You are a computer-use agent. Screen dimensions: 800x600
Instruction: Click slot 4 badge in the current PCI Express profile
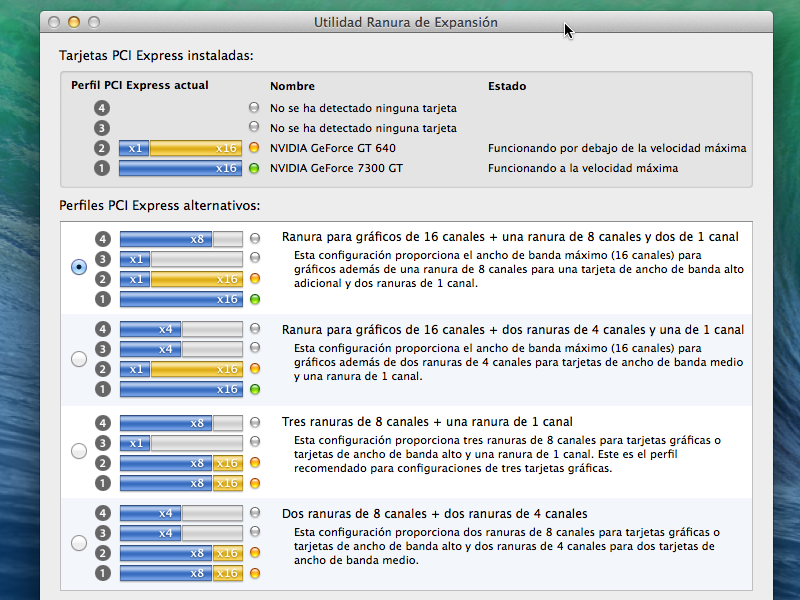point(102,108)
